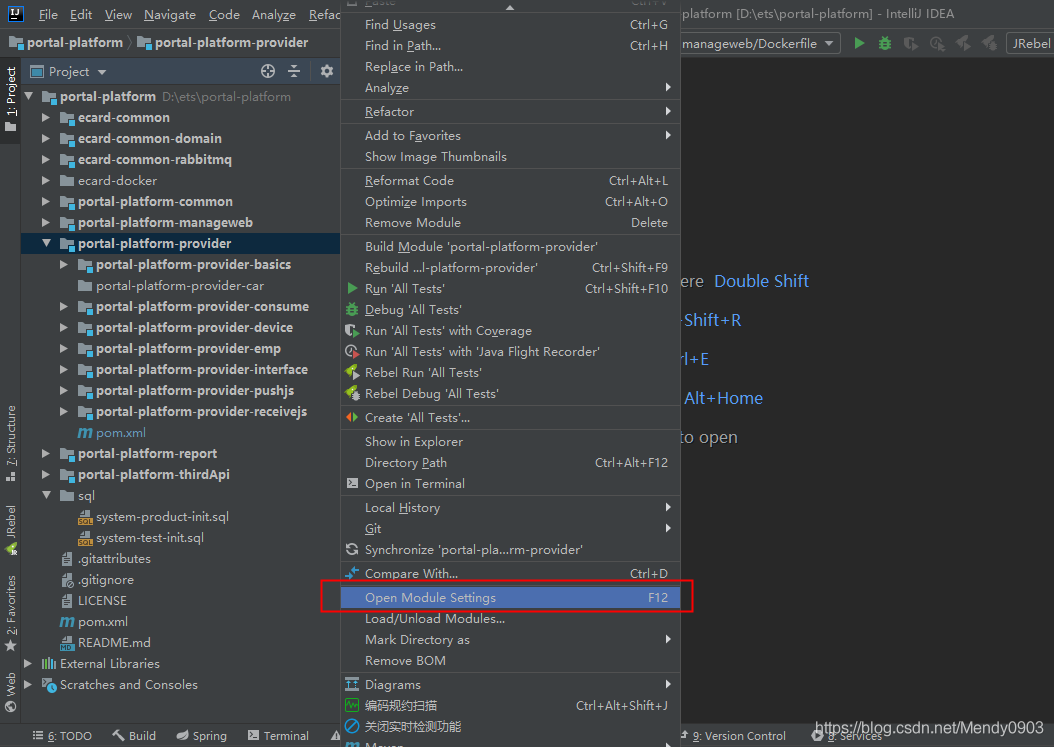Open the Terminal bottom tool window
This screenshot has width=1054, height=747.
(278, 736)
